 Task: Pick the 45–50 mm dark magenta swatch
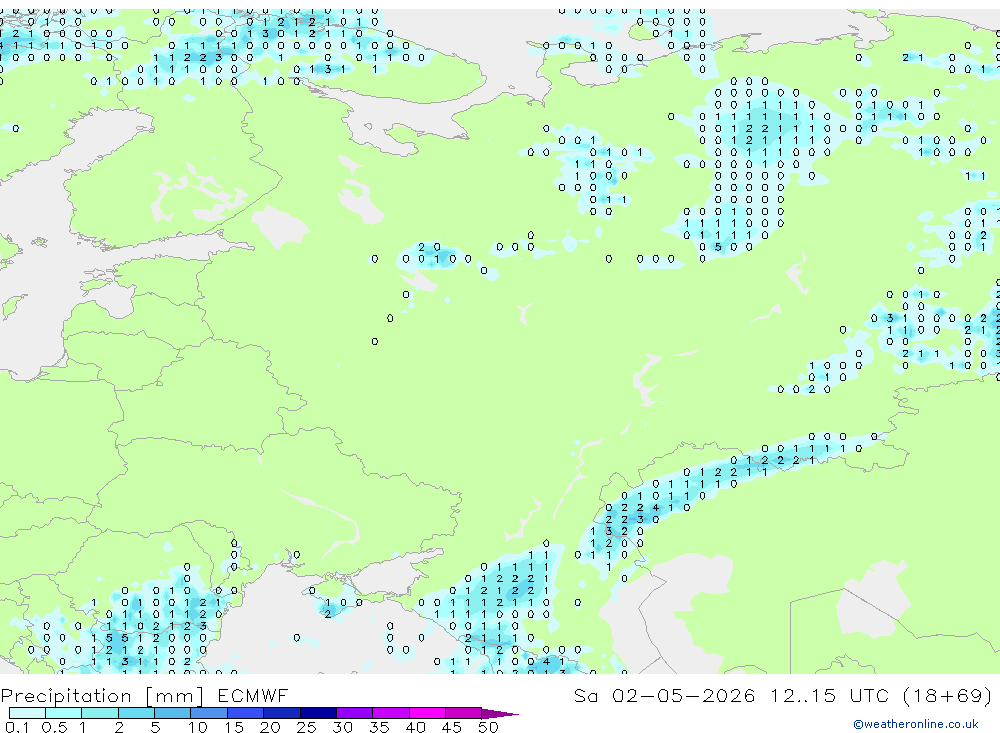464,713
